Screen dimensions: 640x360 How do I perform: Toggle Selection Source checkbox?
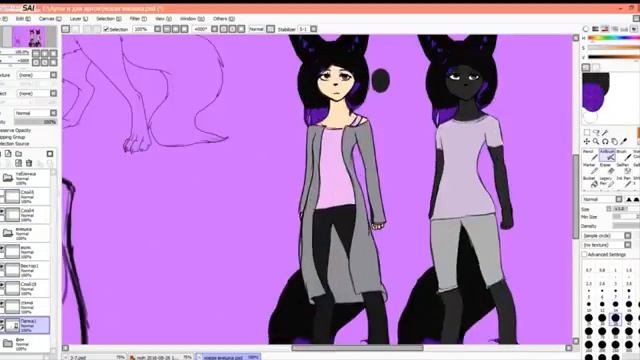click(x=14, y=144)
